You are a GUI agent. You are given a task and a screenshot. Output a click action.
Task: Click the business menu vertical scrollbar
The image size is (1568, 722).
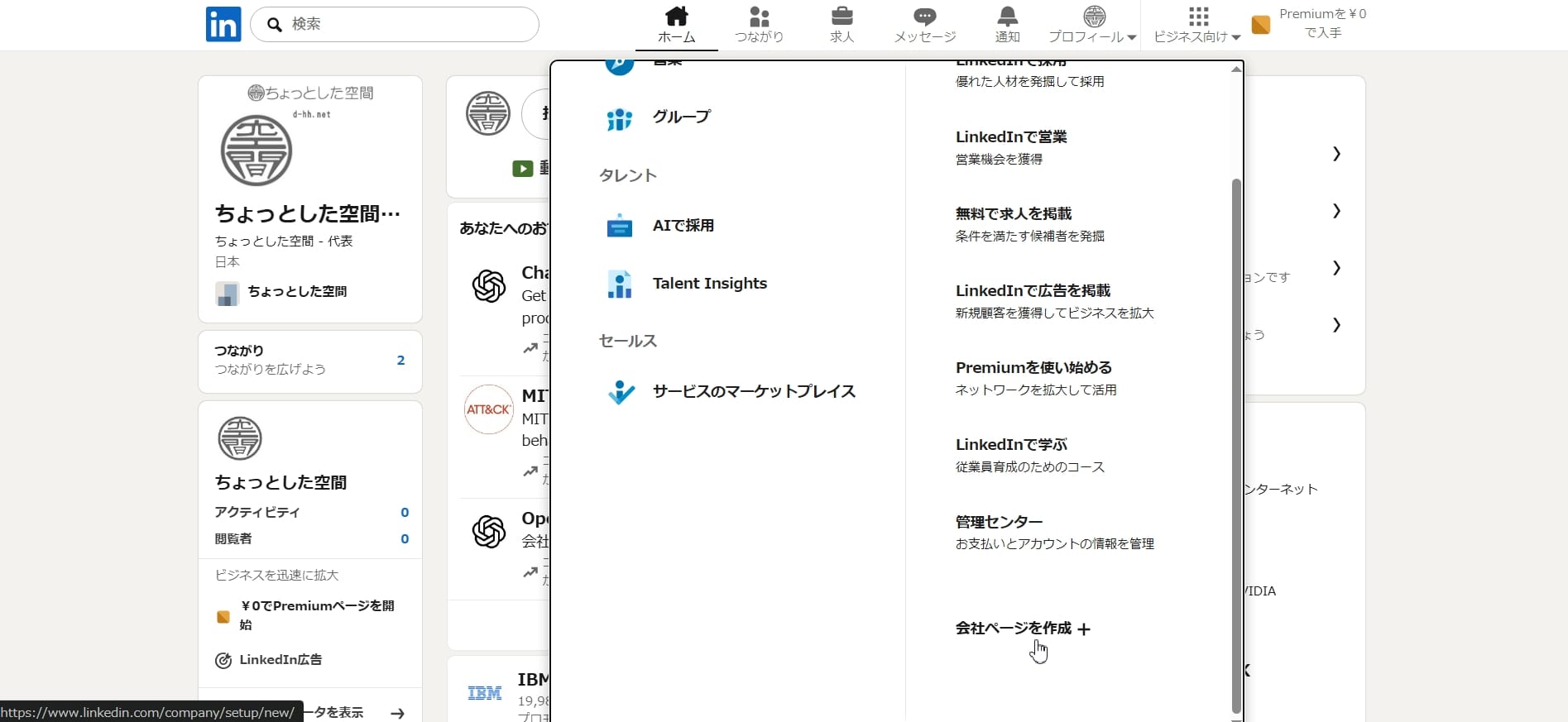point(1236,445)
